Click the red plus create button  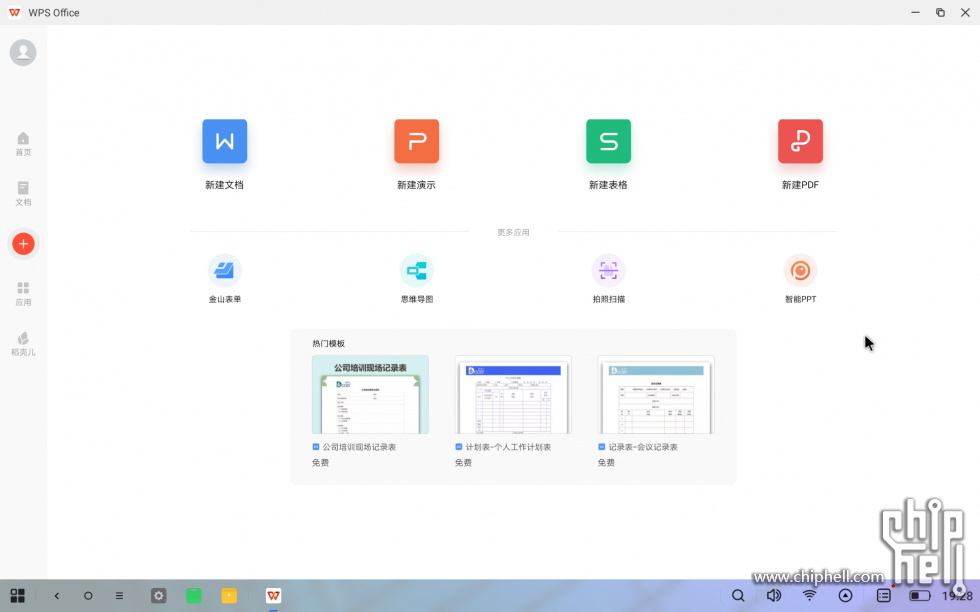[x=23, y=244]
